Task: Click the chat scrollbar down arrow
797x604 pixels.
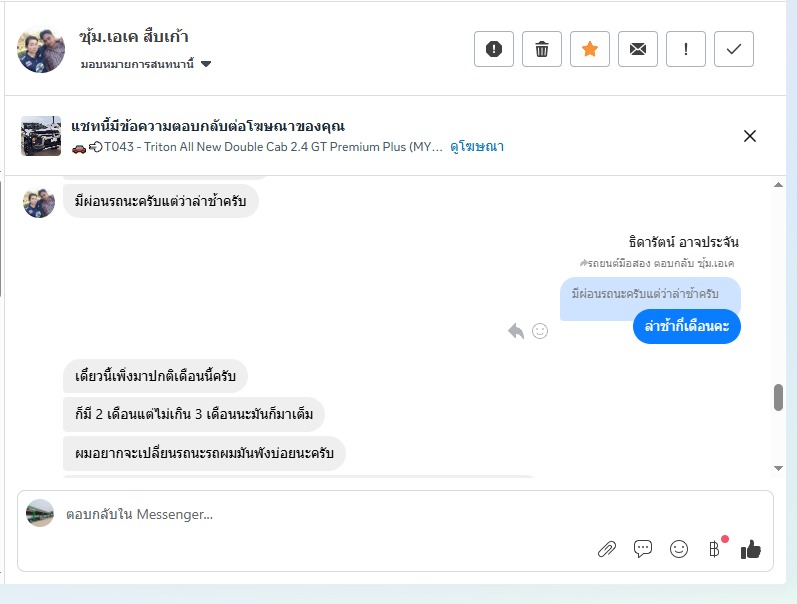Action: 779,468
